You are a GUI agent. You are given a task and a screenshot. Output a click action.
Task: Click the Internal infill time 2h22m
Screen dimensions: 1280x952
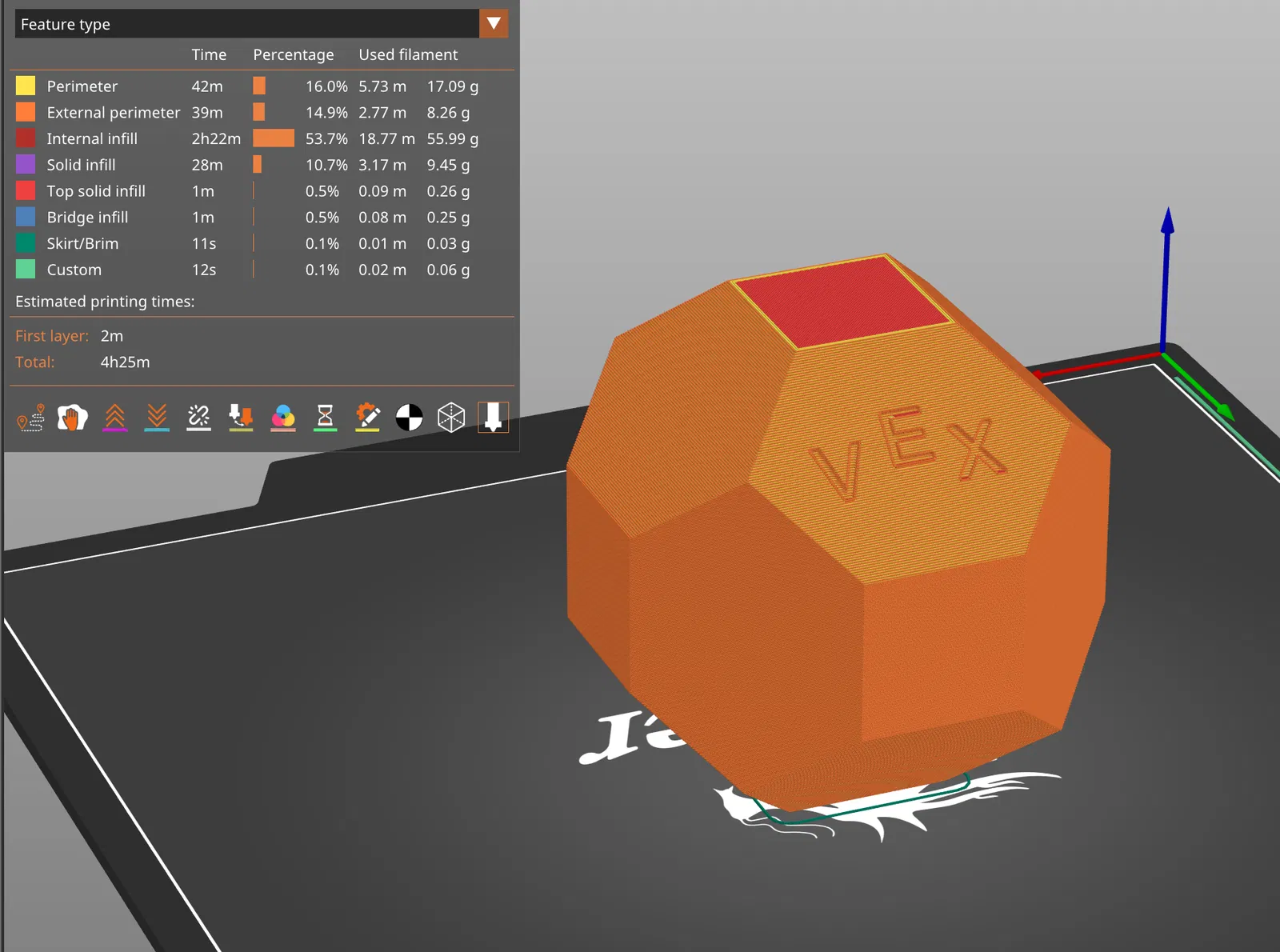point(216,138)
